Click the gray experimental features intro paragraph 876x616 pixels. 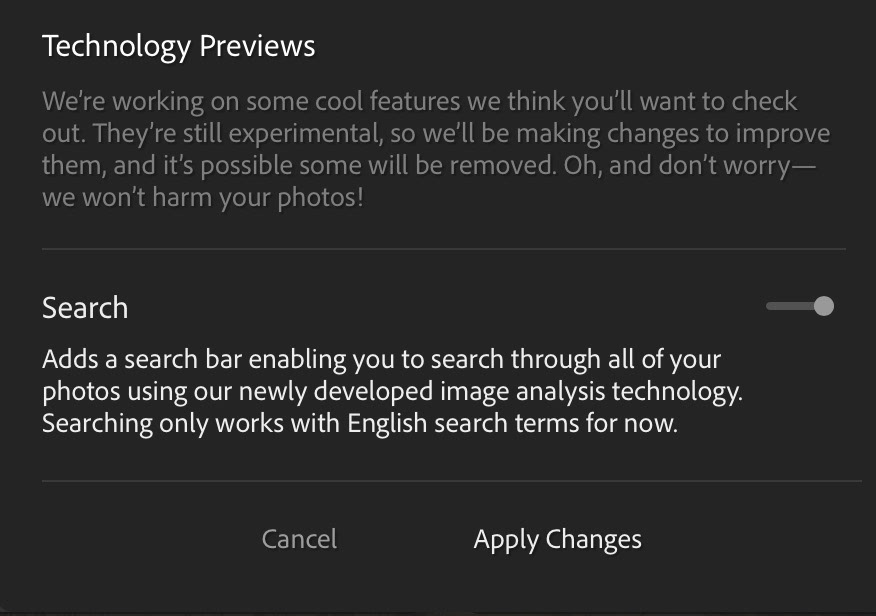[x=436, y=149]
